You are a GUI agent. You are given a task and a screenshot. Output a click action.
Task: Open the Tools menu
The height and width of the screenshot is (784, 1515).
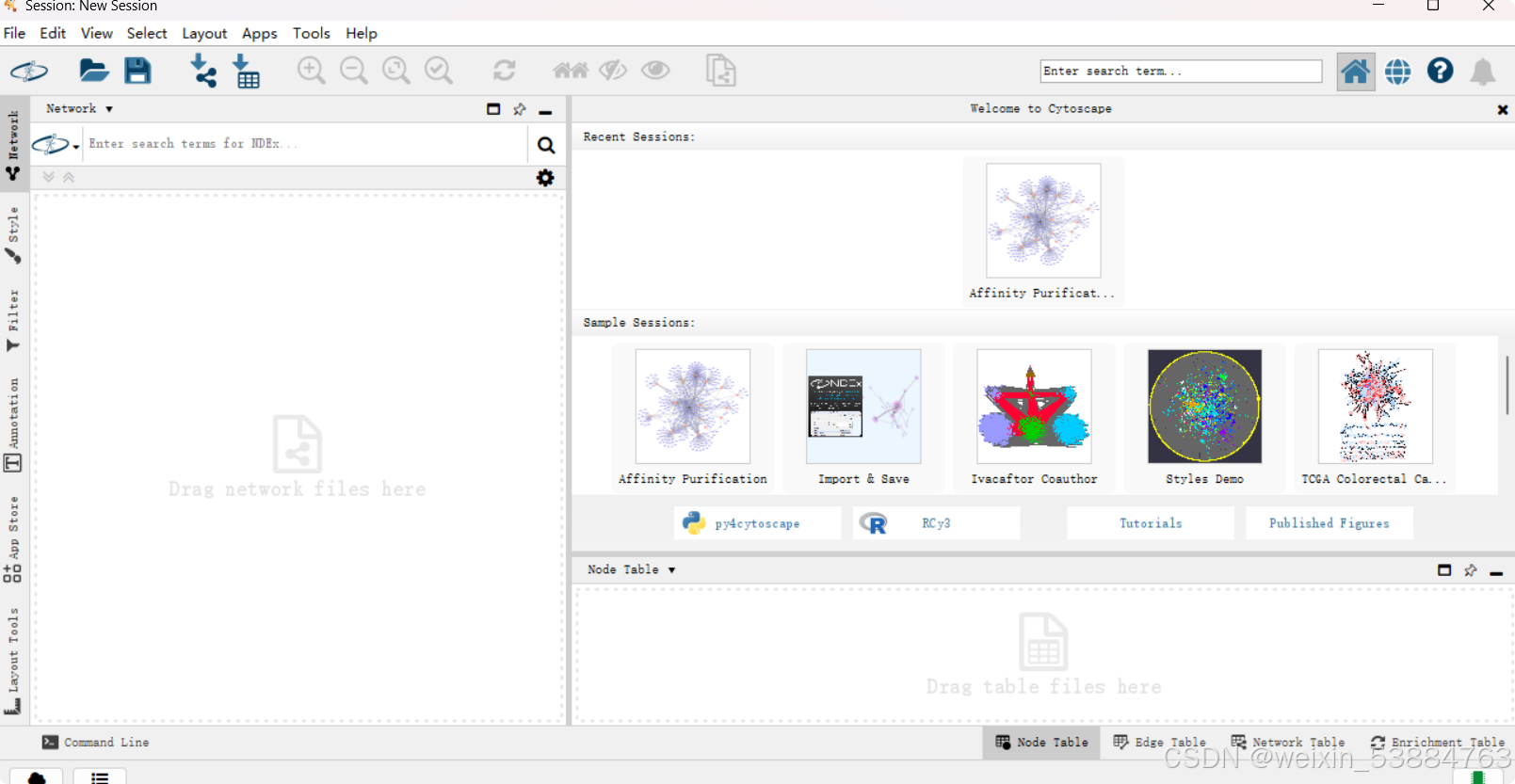click(x=311, y=33)
